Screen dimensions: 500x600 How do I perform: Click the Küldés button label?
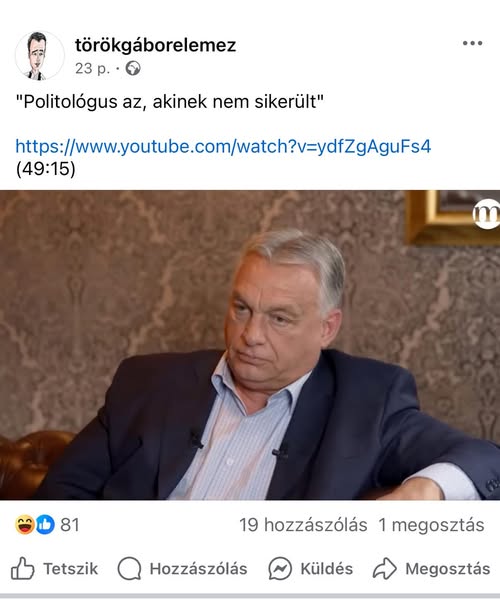tap(326, 569)
